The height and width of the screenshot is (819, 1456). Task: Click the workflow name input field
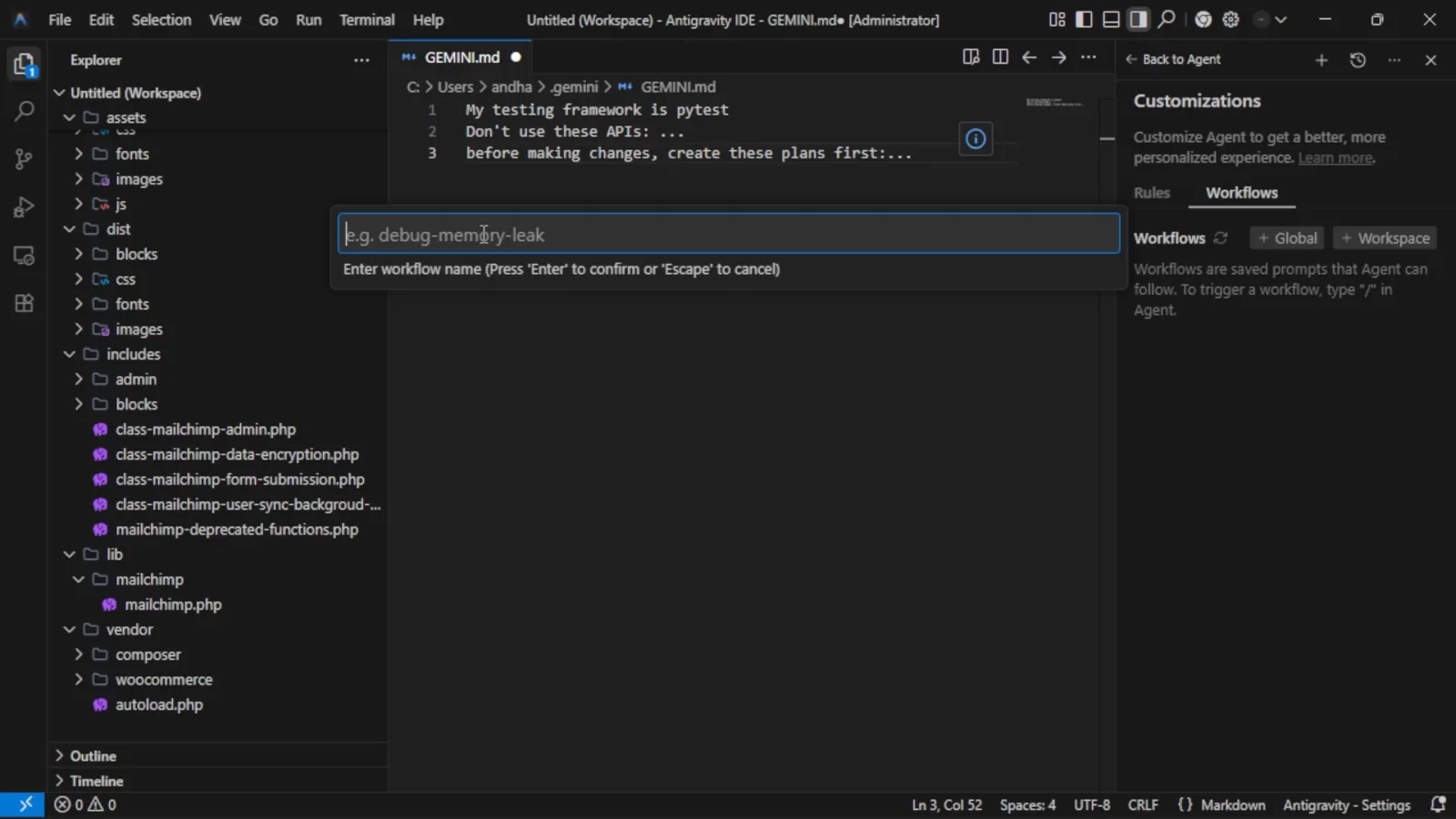(729, 234)
